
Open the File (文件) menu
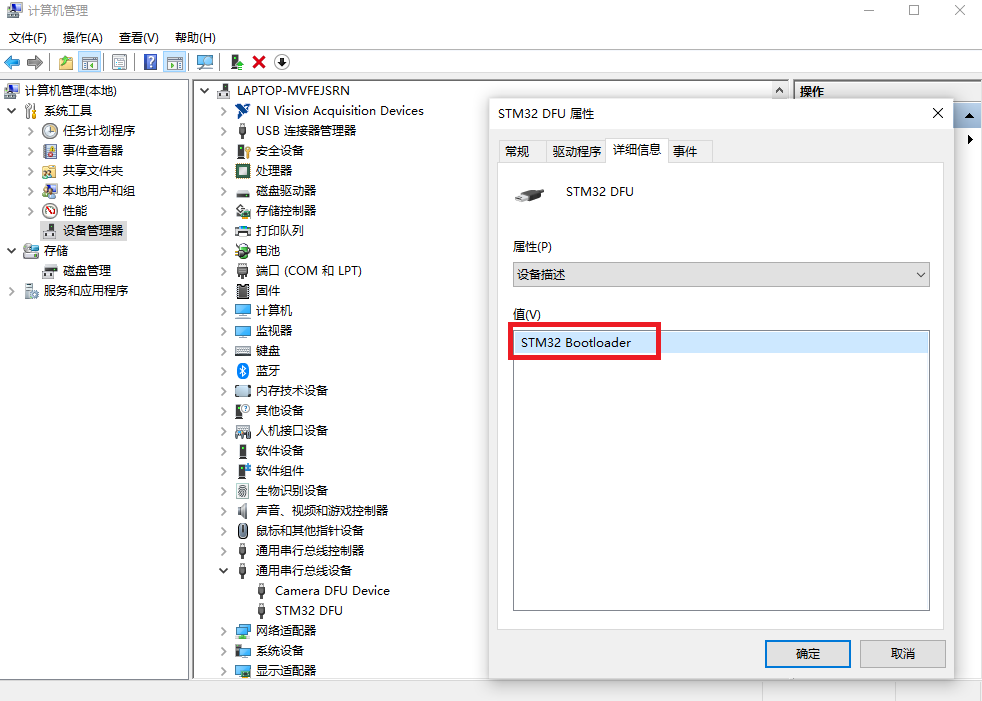click(28, 38)
